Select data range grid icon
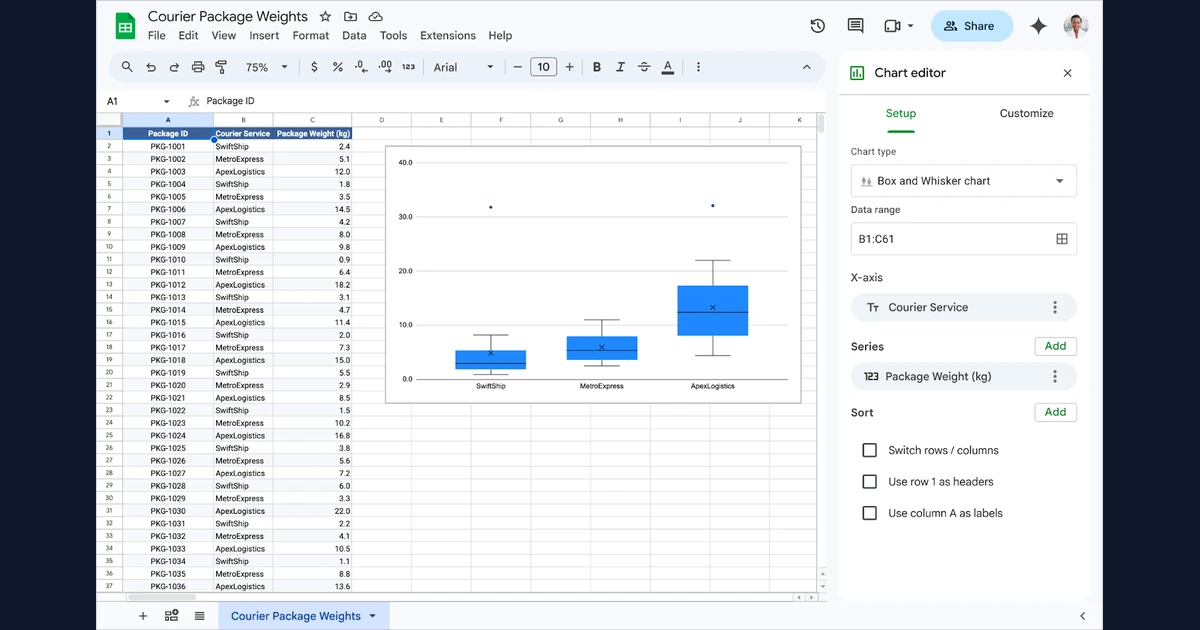The width and height of the screenshot is (1200, 630). click(x=1062, y=239)
